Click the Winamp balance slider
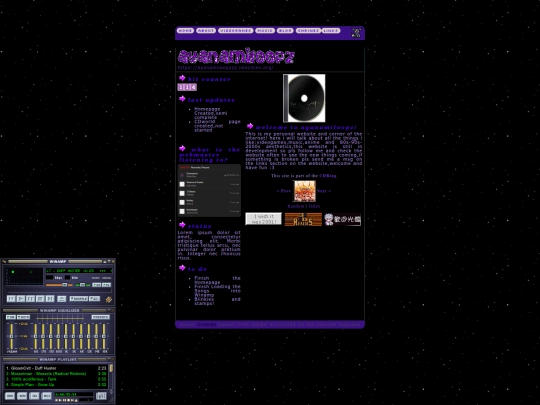The height and width of the screenshot is (405, 540). tap(82, 285)
